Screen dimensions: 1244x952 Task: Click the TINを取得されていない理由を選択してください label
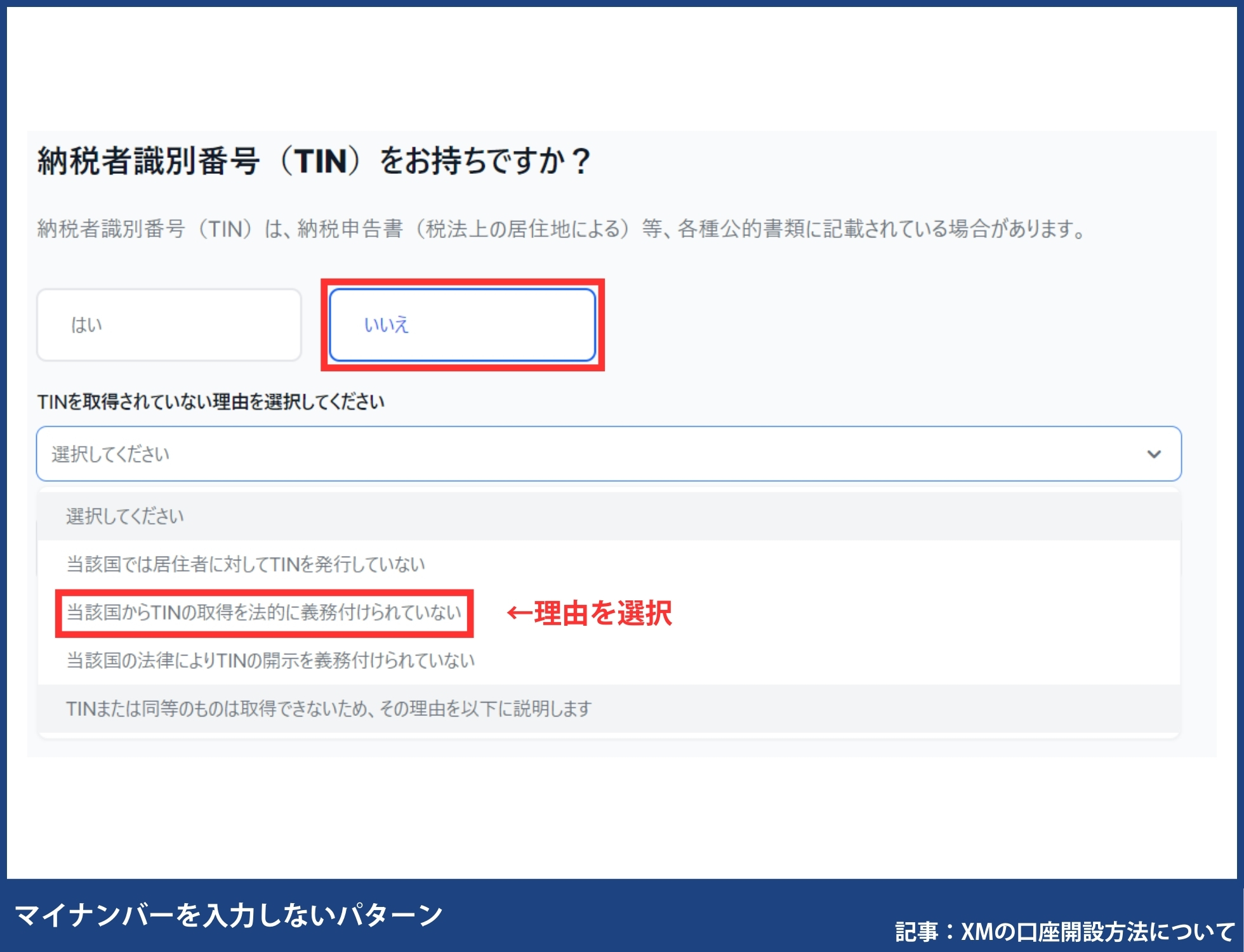click(x=211, y=402)
